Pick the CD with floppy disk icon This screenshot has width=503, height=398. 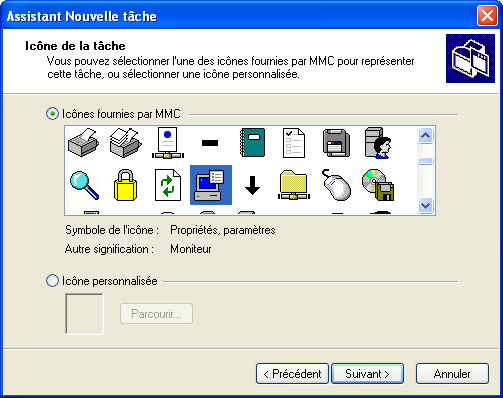(378, 185)
